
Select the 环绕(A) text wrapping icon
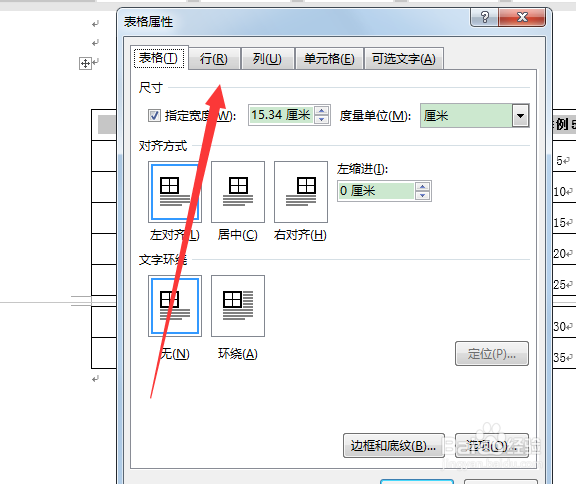[x=238, y=306]
